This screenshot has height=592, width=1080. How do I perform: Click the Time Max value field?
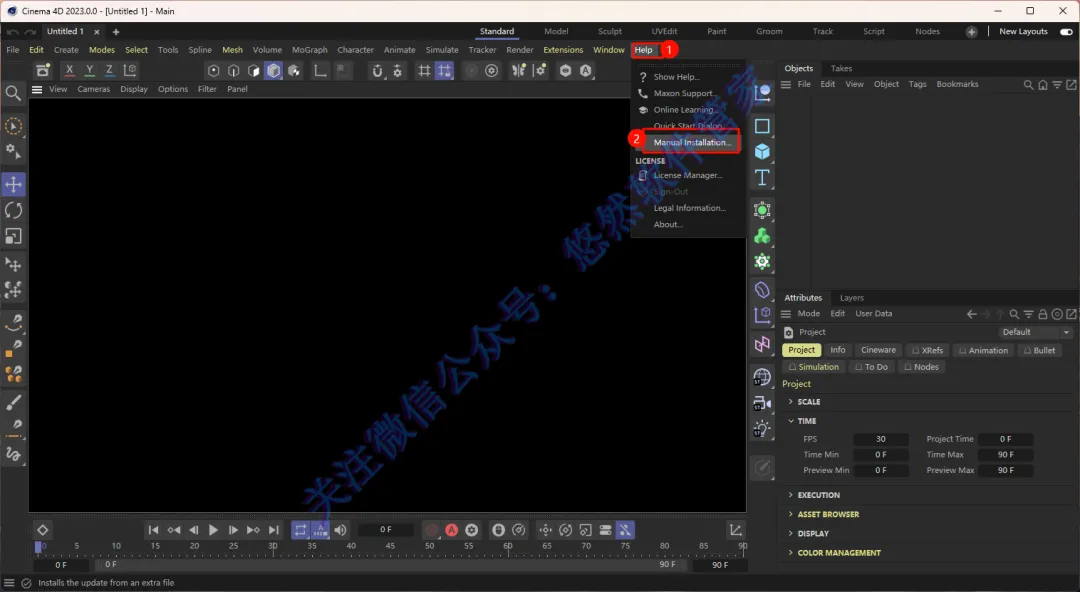(1006, 455)
